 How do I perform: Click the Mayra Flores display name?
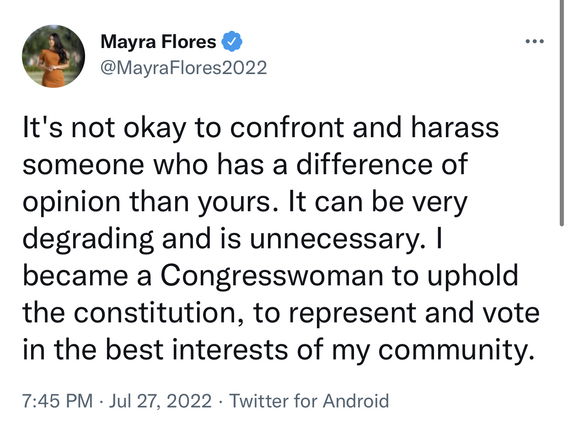tap(158, 41)
